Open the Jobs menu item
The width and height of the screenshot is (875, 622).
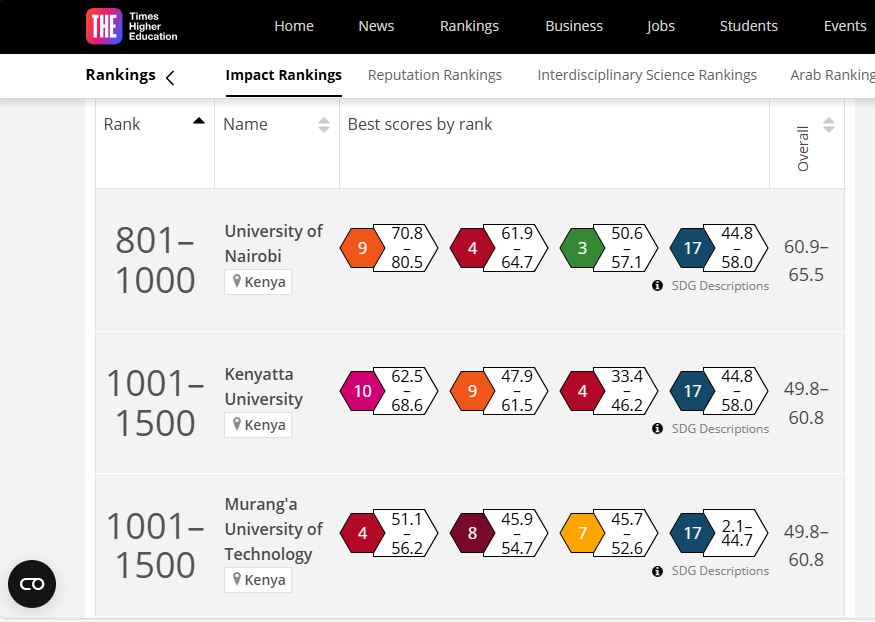(661, 26)
